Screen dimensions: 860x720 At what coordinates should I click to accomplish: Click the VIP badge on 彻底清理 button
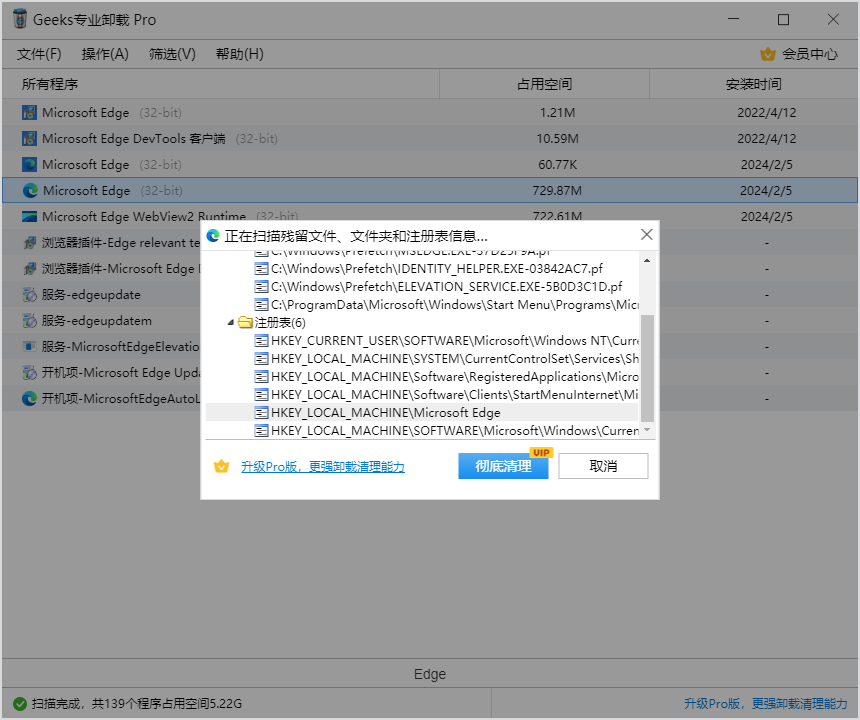click(x=541, y=452)
